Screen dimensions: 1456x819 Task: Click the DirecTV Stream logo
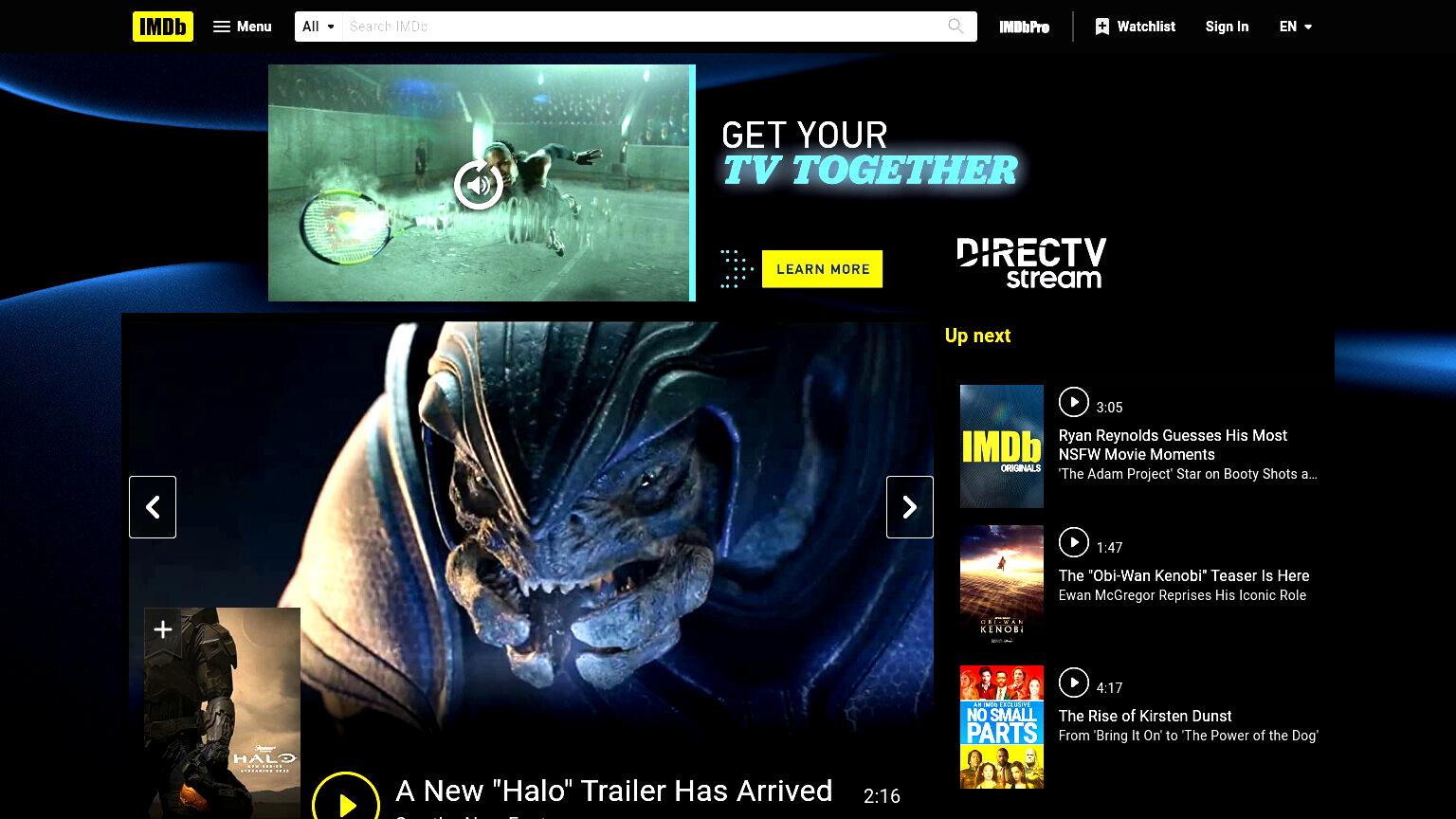tap(1031, 263)
